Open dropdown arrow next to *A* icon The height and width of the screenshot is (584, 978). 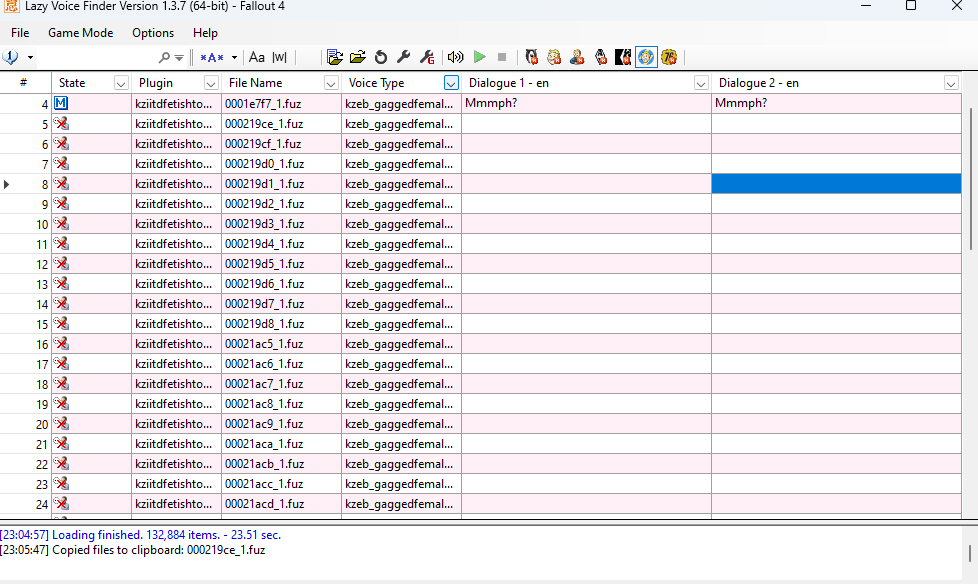[x=235, y=57]
